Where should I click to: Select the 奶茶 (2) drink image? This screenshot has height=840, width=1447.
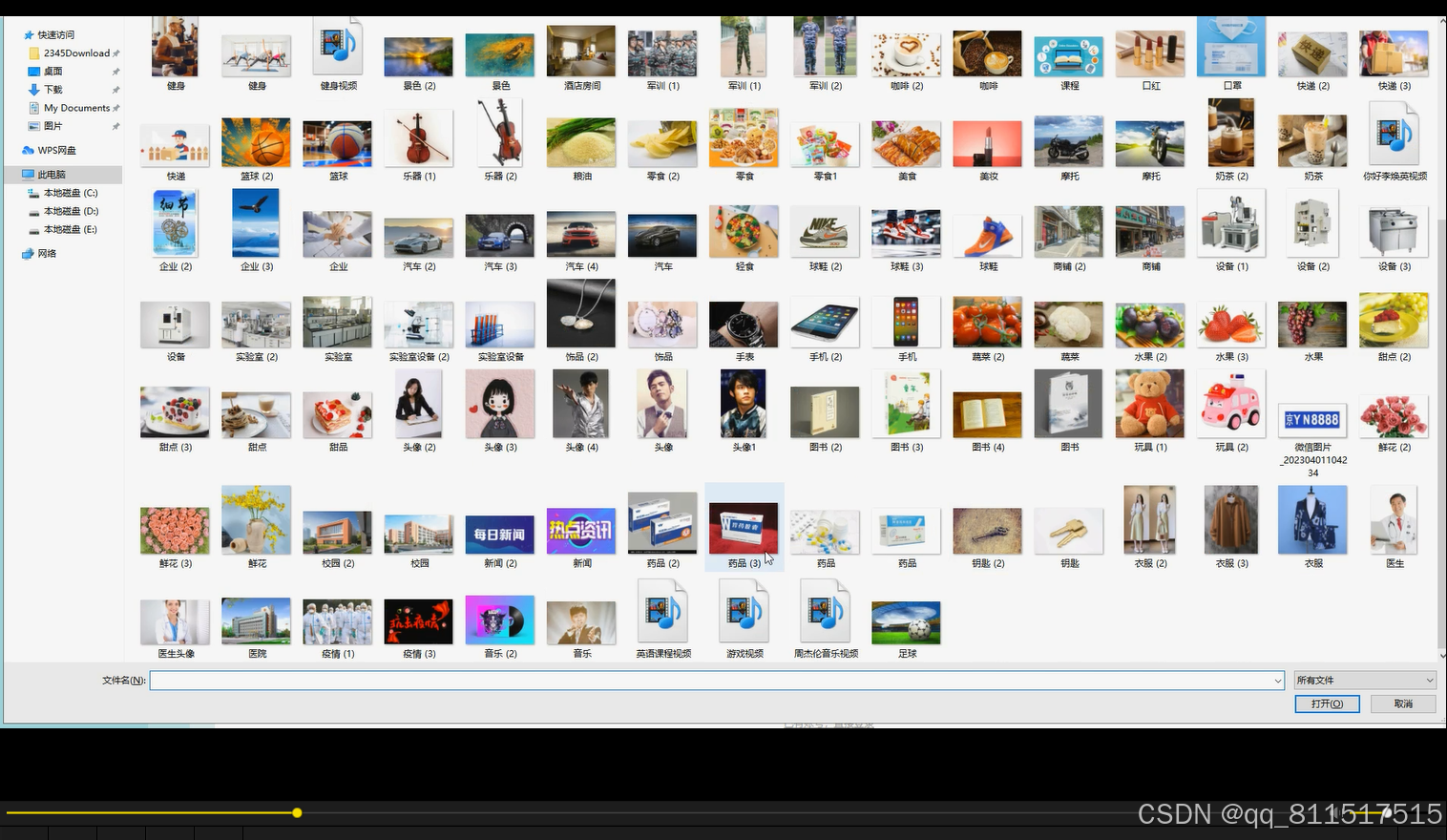[x=1231, y=135]
